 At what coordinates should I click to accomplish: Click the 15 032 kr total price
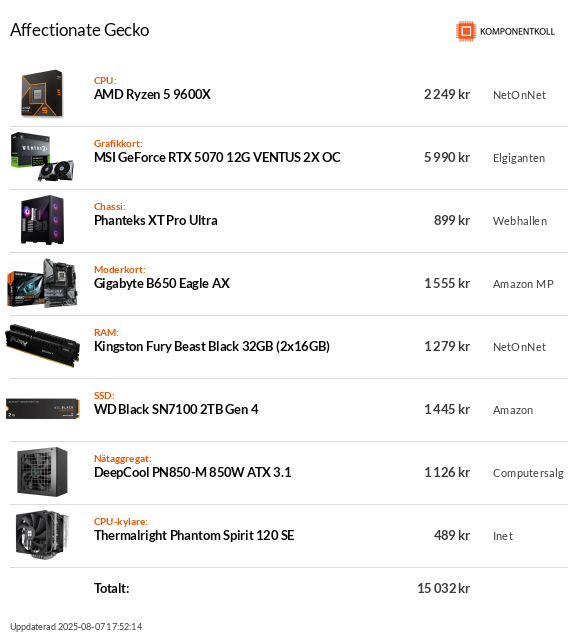click(x=444, y=588)
